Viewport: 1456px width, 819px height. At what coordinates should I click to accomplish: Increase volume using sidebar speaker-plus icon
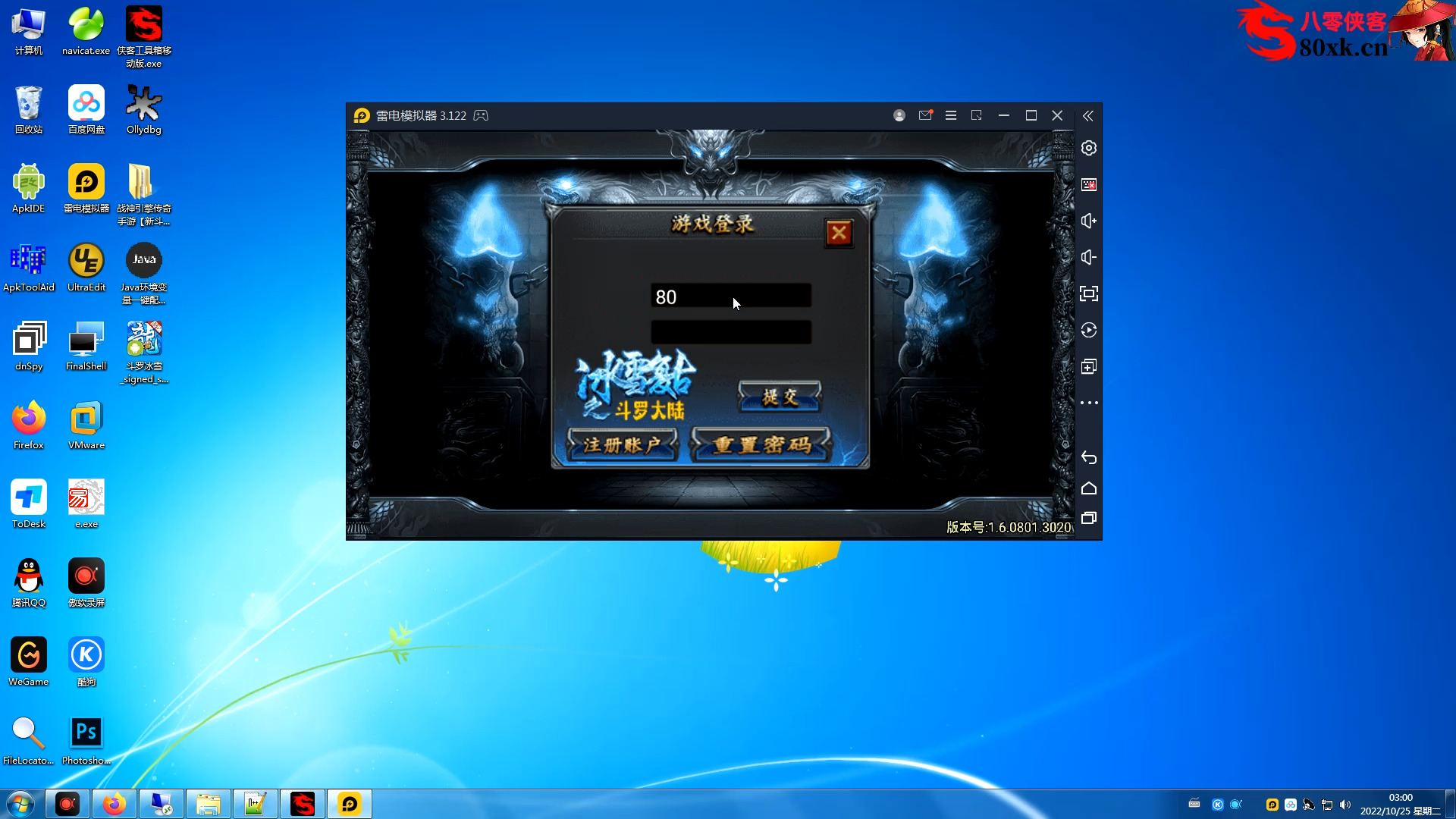point(1089,221)
